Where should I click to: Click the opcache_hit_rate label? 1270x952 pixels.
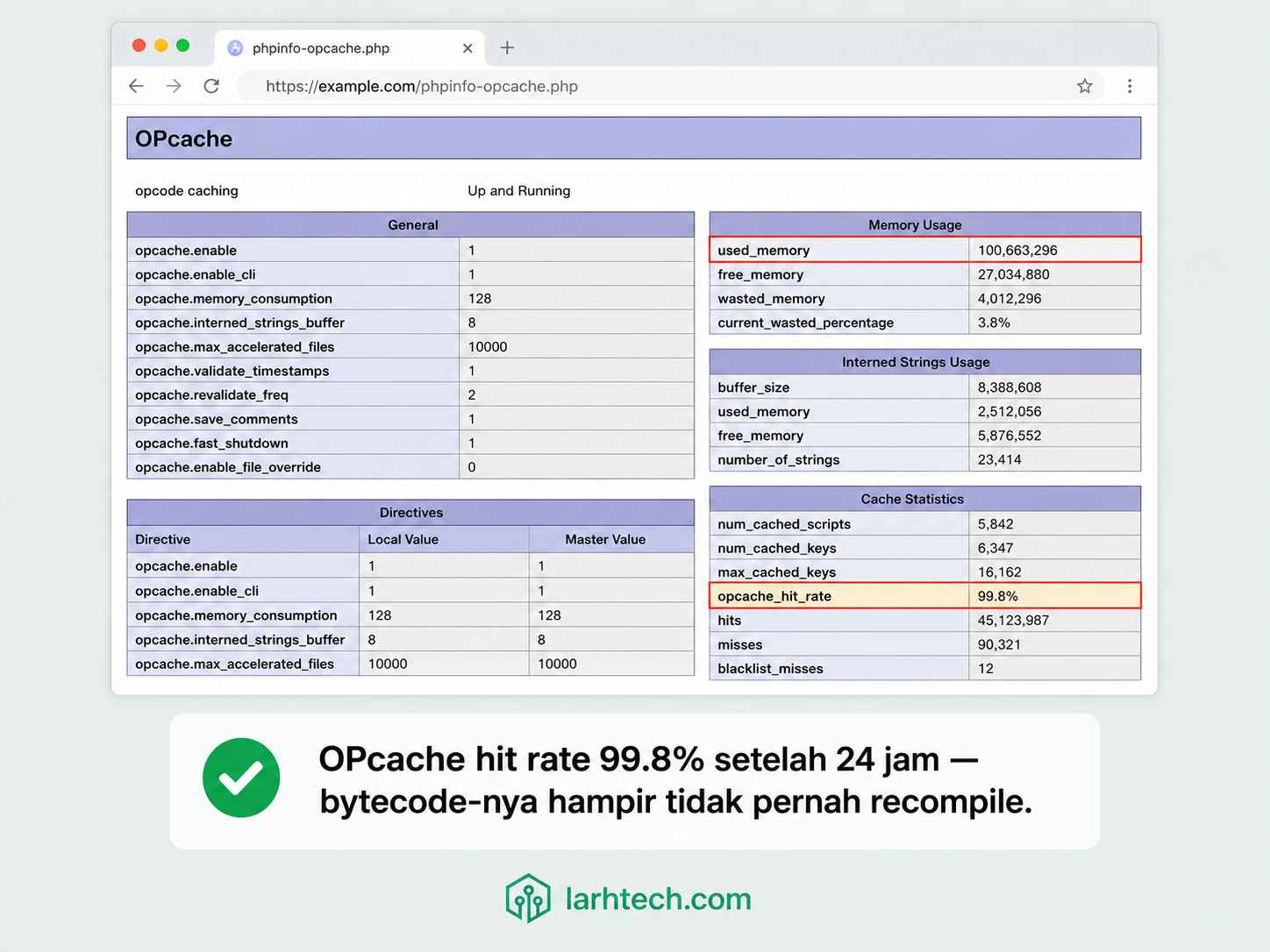coord(774,596)
